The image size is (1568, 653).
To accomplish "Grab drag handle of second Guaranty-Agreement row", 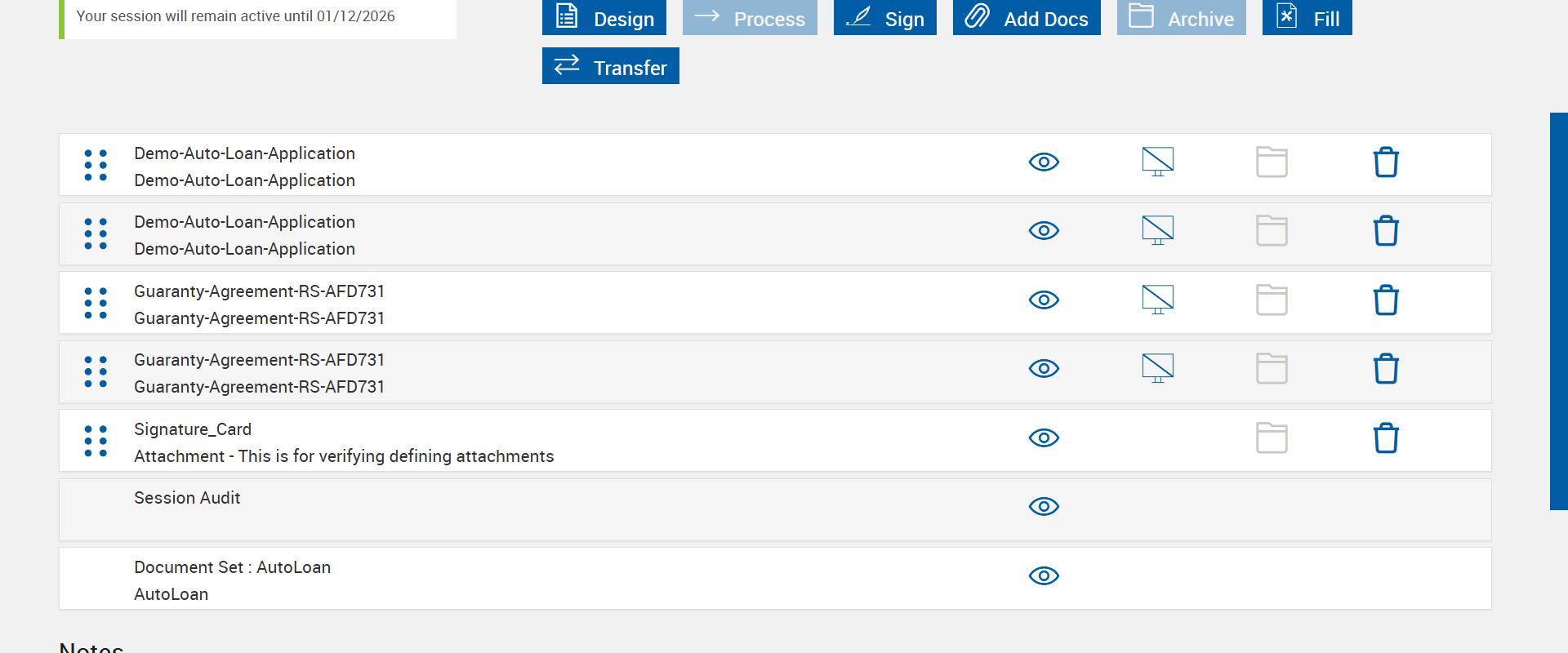I will [96, 371].
